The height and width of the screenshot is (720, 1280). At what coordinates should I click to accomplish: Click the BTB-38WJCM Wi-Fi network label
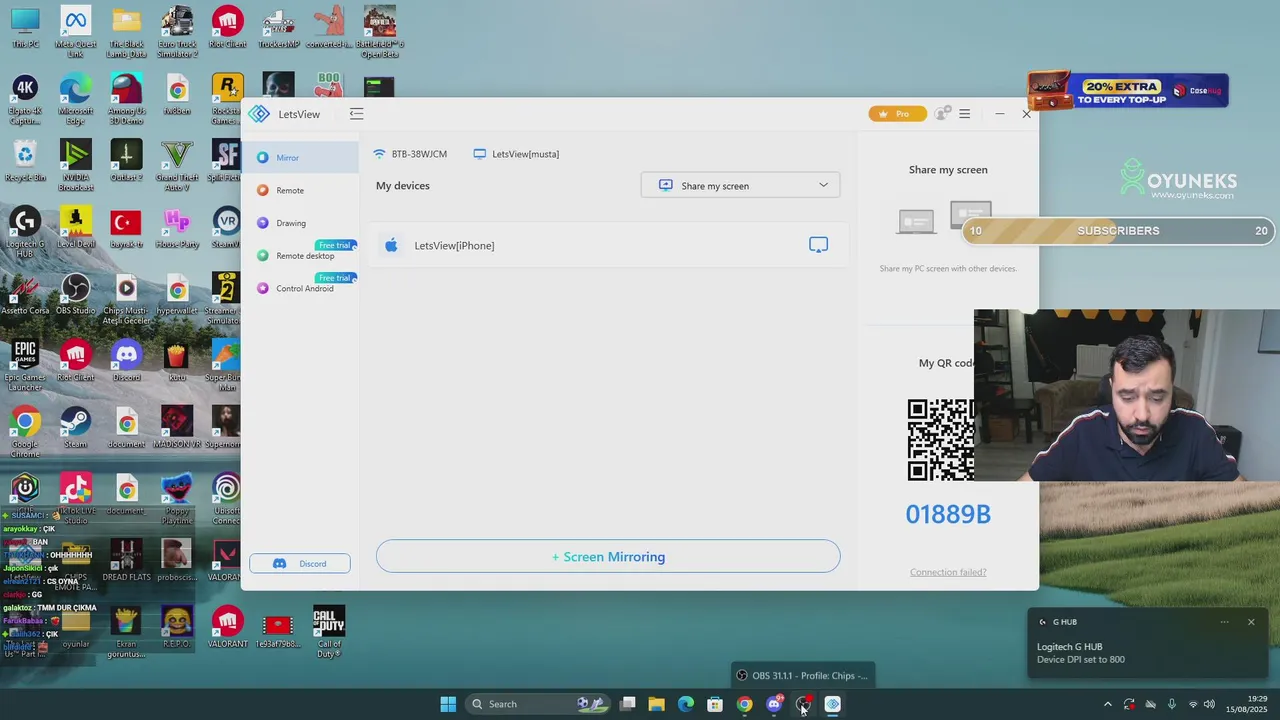410,154
